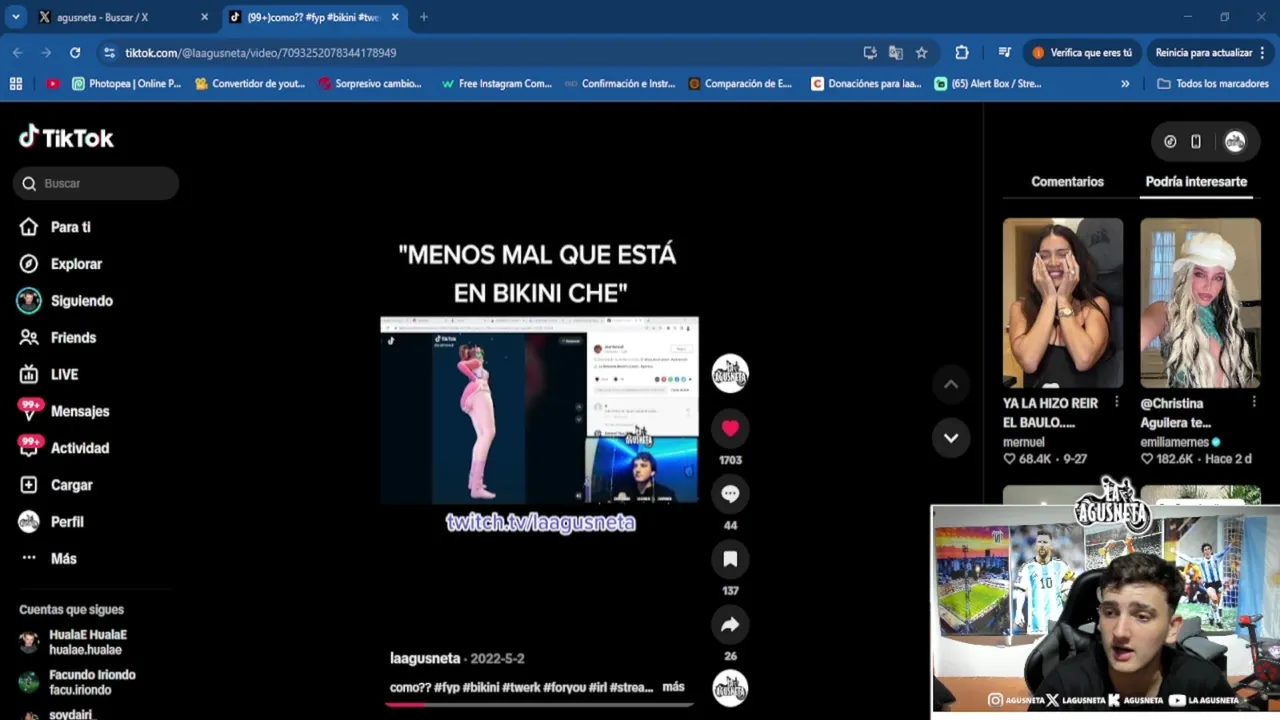Close the agusneta X browser tab

coord(204,17)
